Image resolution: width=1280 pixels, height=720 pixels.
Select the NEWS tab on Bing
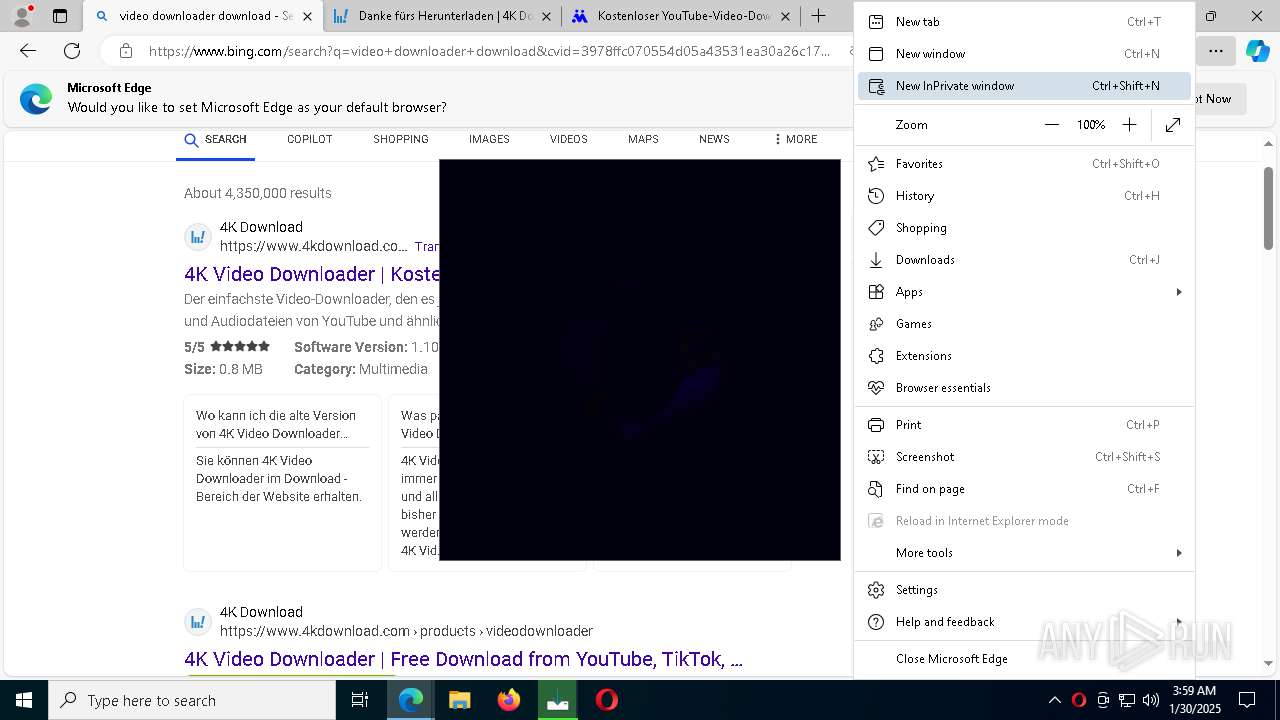pyautogui.click(x=714, y=139)
